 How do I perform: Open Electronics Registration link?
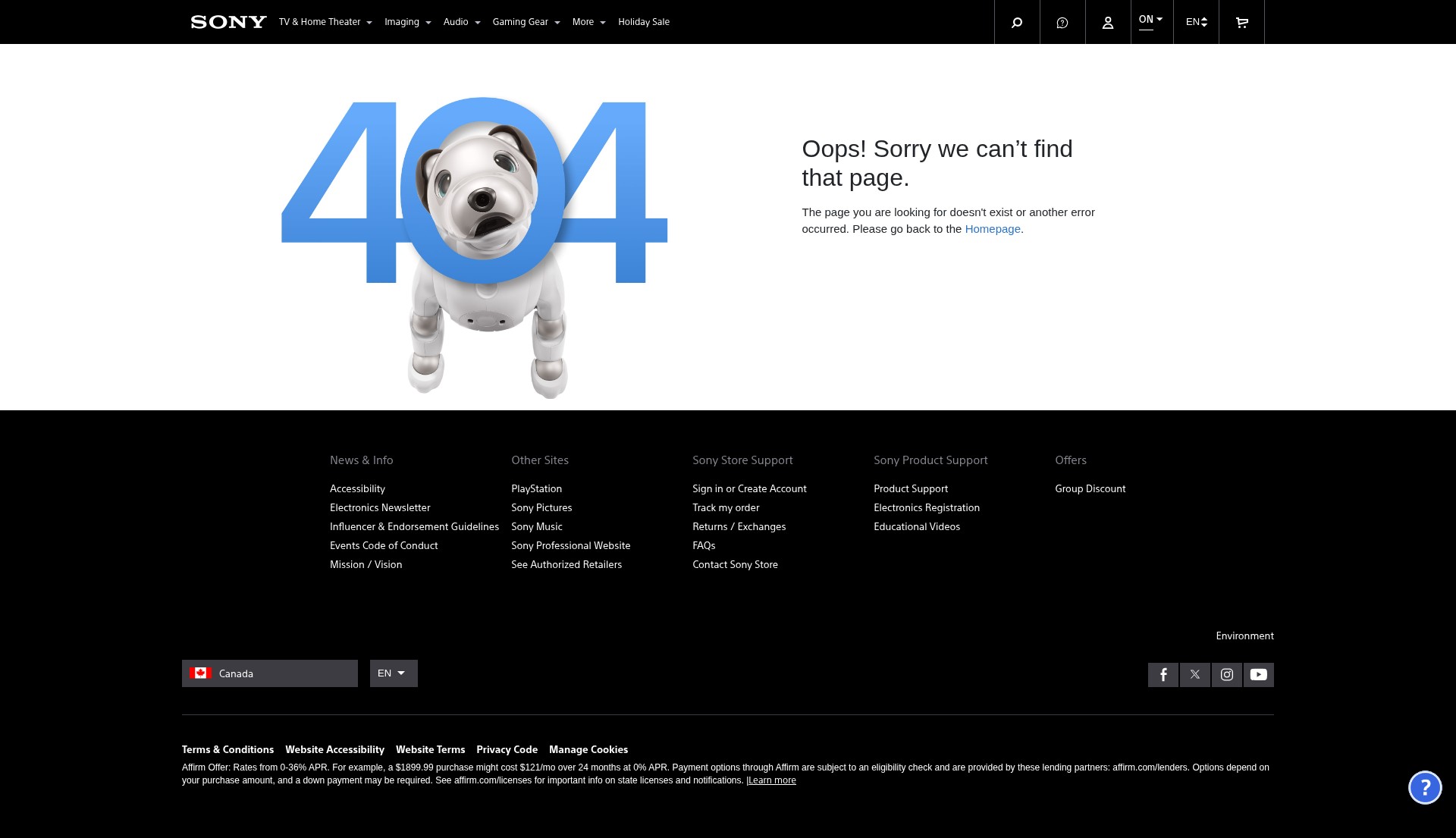point(927,508)
